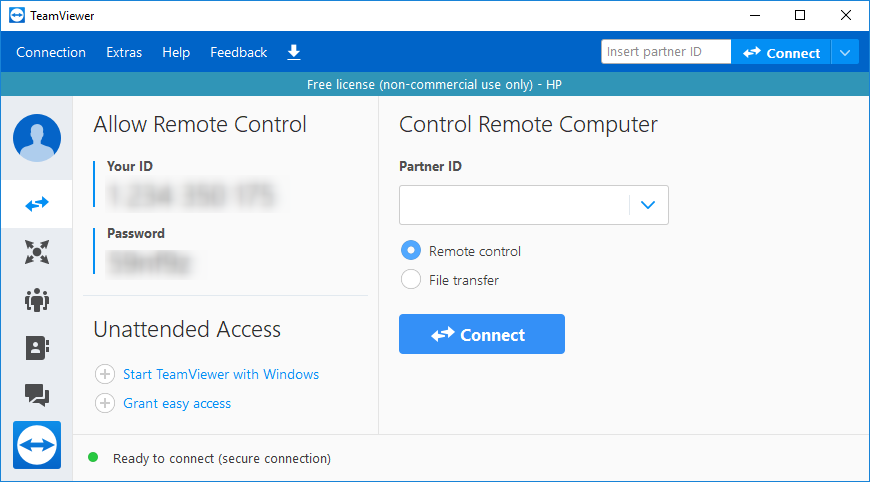Expand the arrow beside top Connect button
Image resolution: width=870 pixels, height=482 pixels.
846,53
